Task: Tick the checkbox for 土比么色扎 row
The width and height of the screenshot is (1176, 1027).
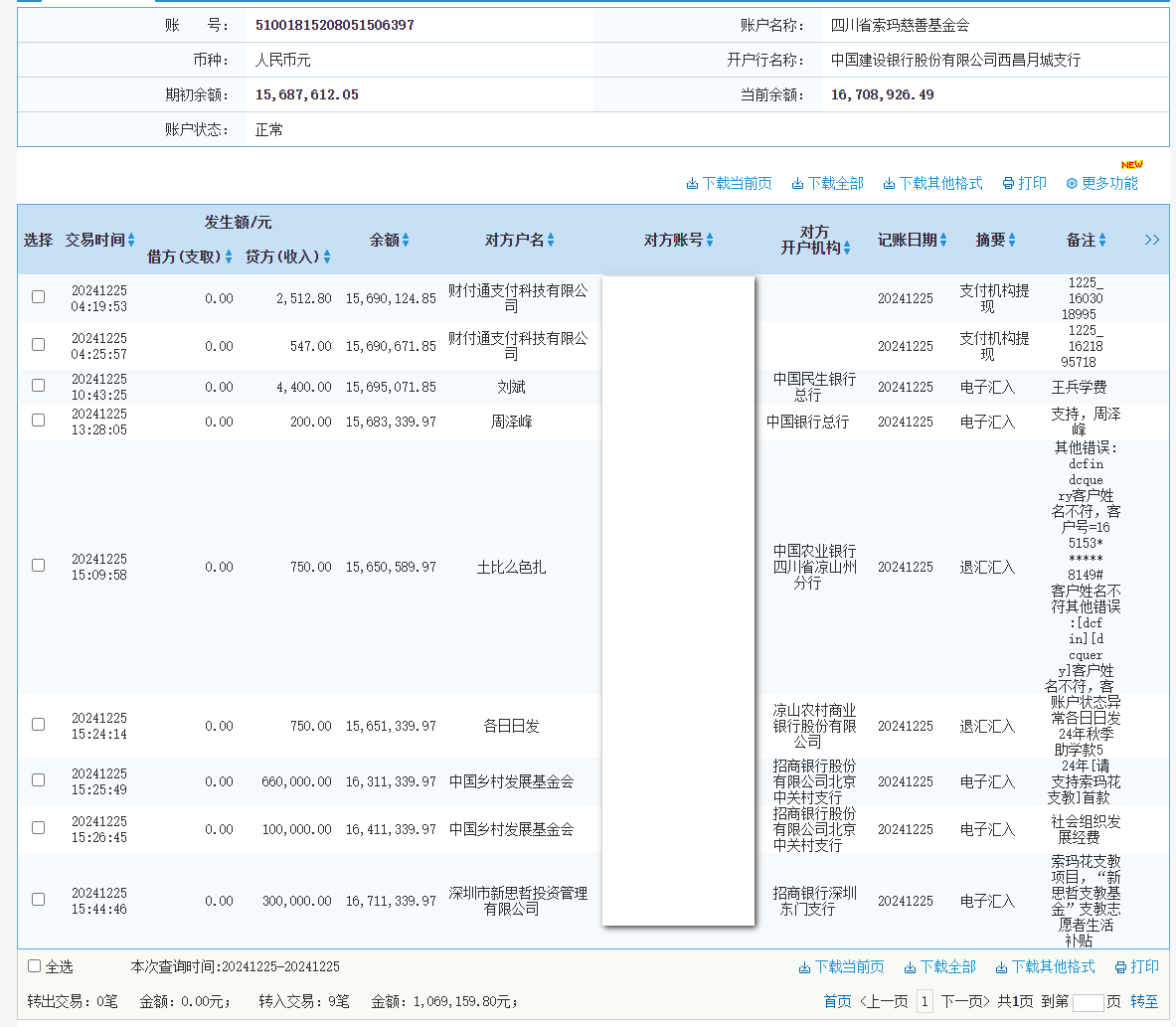Action: [38, 565]
